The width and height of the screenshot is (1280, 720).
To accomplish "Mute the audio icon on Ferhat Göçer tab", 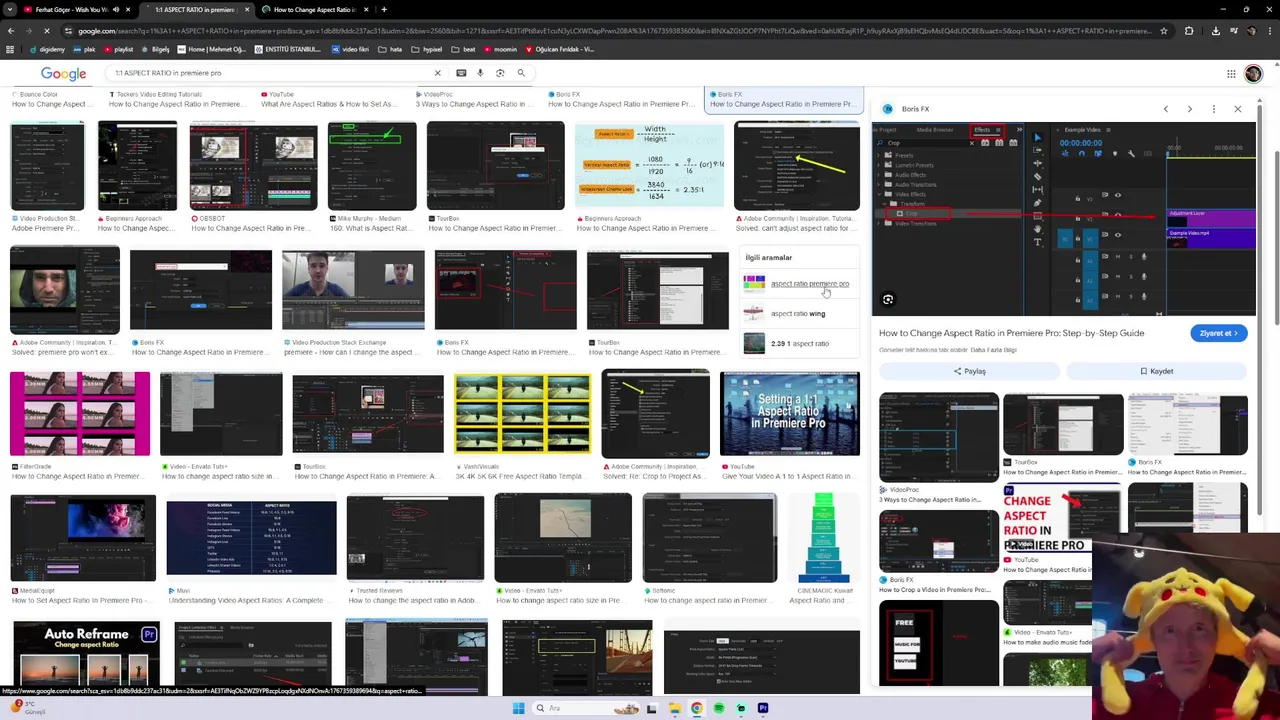I will [116, 9].
